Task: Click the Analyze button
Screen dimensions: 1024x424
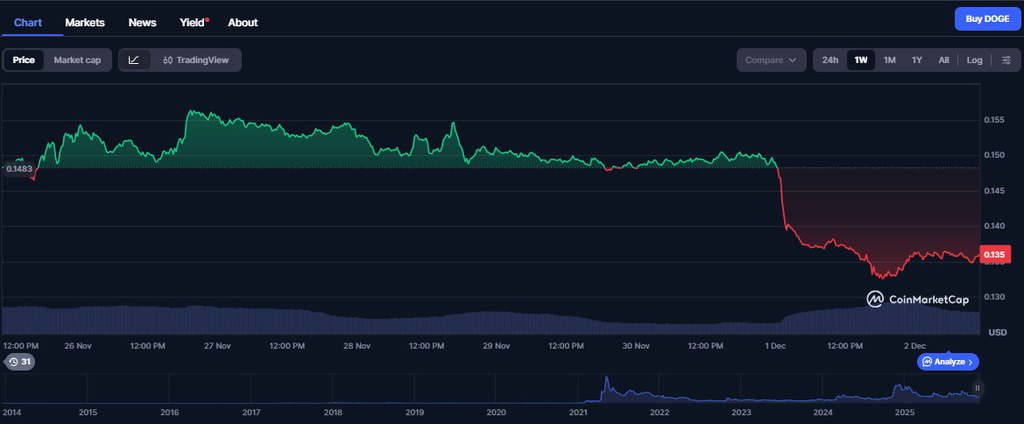Action: [x=948, y=361]
